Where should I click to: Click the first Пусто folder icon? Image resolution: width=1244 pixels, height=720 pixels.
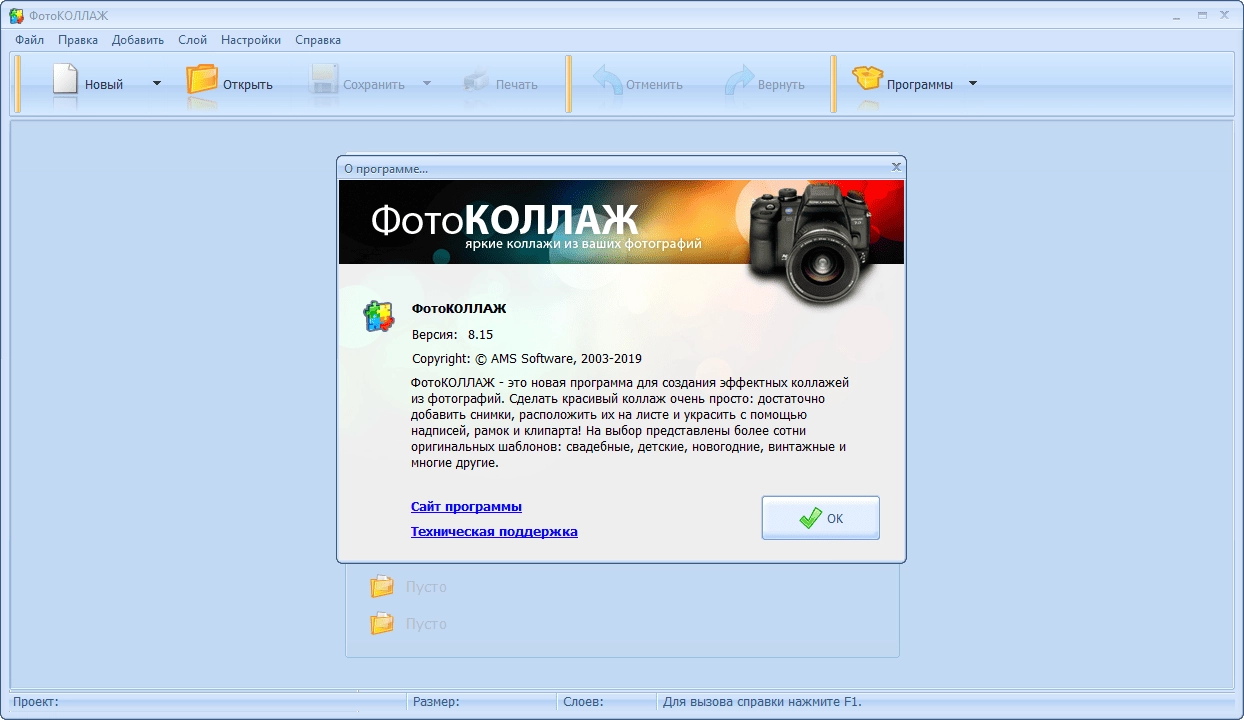(x=382, y=586)
